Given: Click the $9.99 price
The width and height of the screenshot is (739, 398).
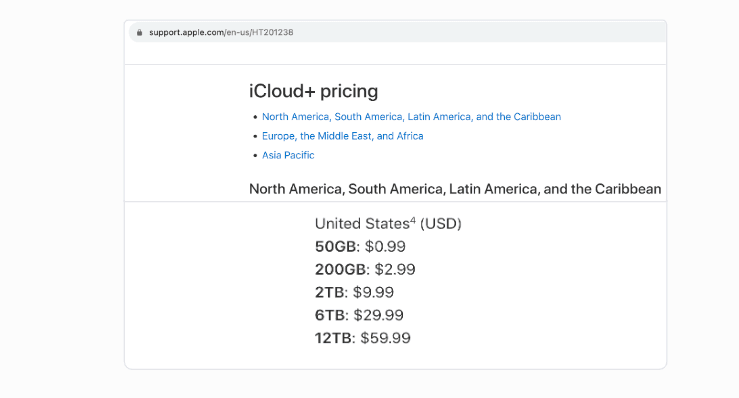Looking at the screenshot, I should (x=373, y=292).
